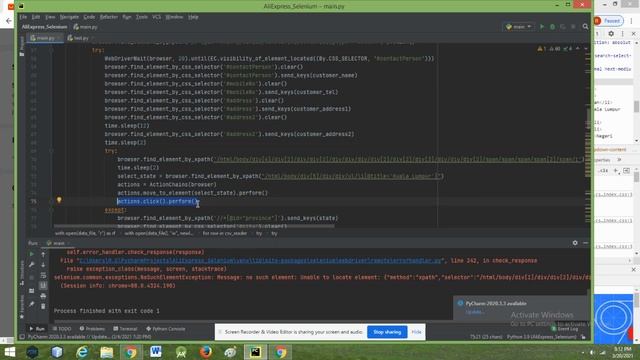The image size is (640, 360).
Task: Click Update link in PyCharm notification
Action: (474, 312)
